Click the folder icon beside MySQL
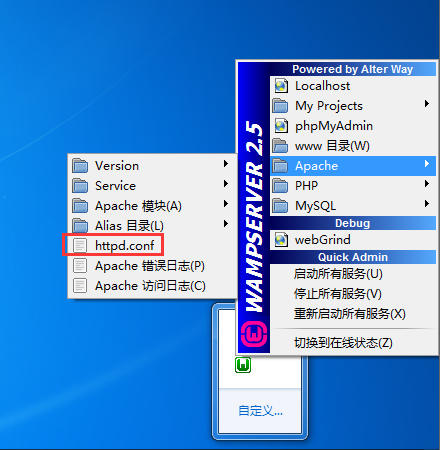 pos(280,206)
